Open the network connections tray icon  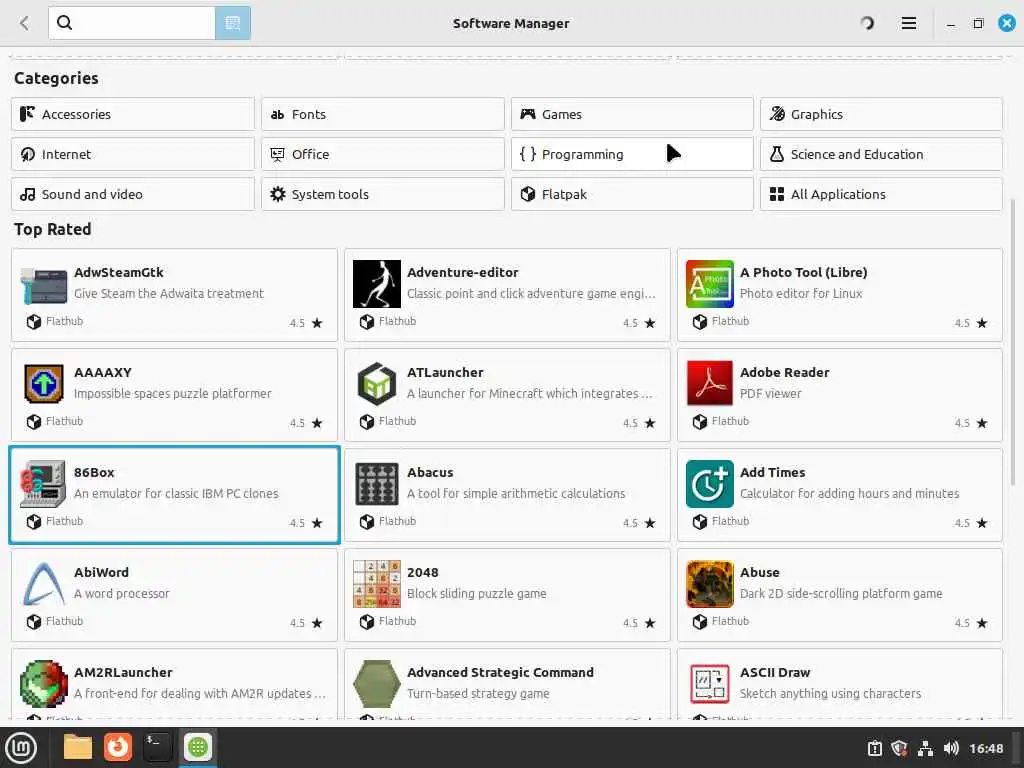(925, 748)
